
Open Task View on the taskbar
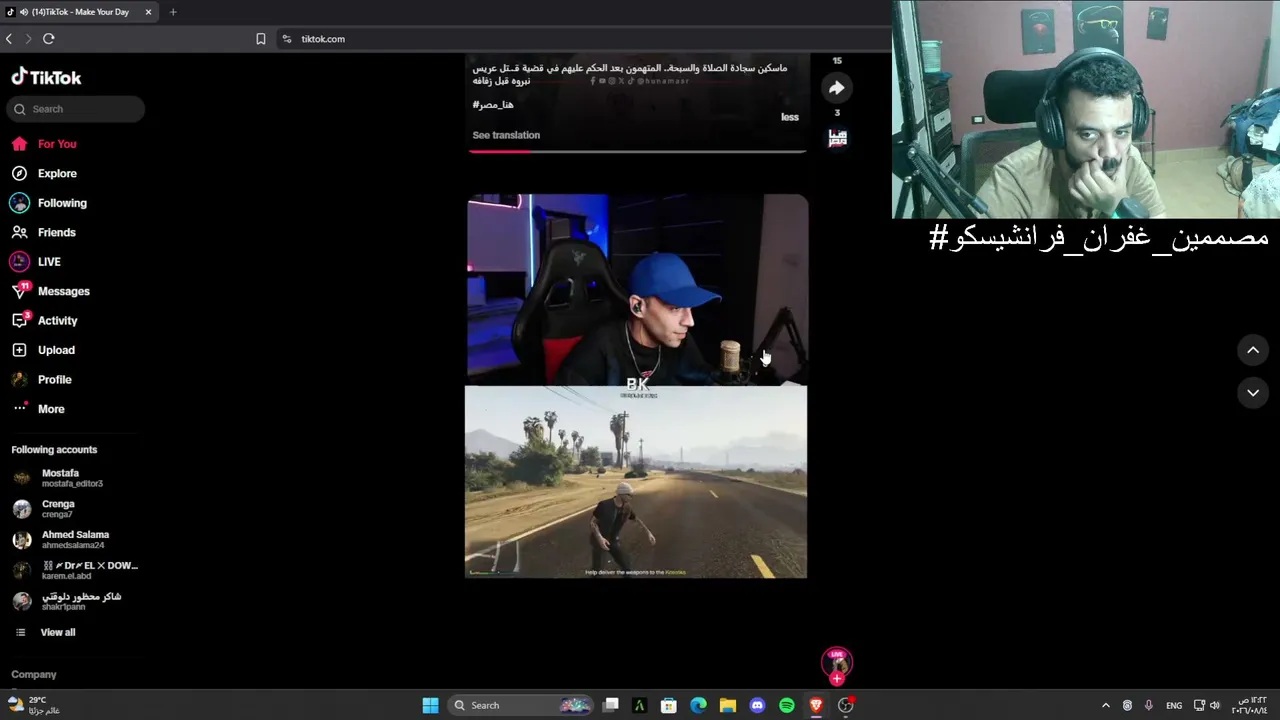pos(611,705)
